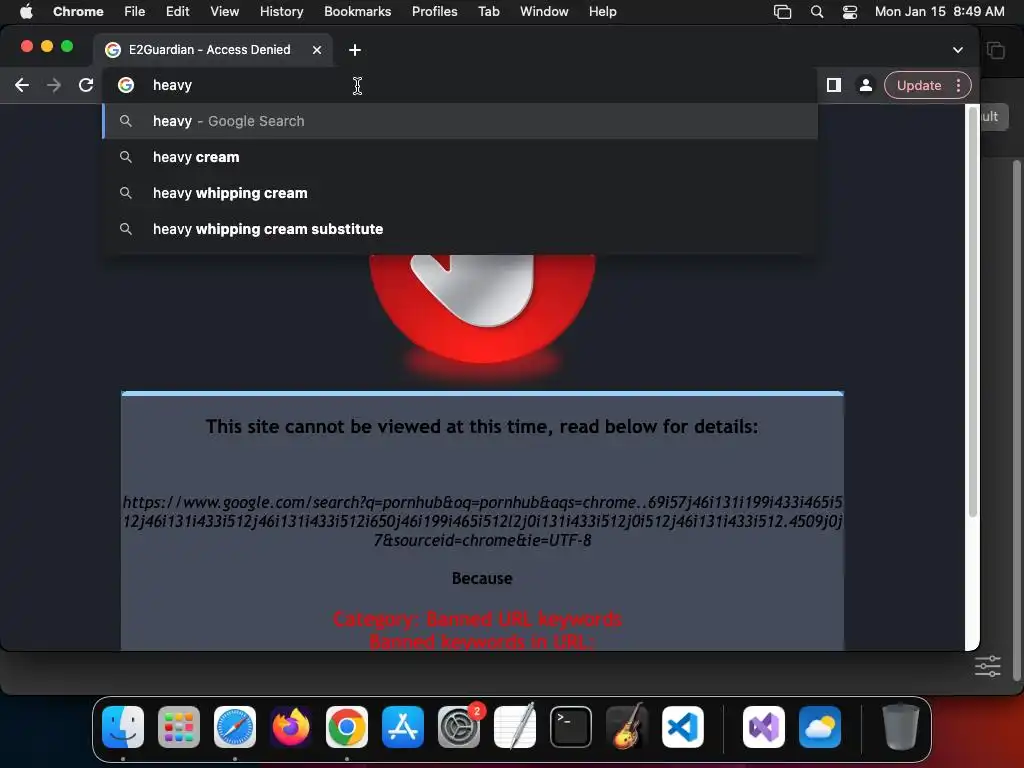Launch Firefox from the dock
Screen dimensions: 1024x768
(291, 727)
